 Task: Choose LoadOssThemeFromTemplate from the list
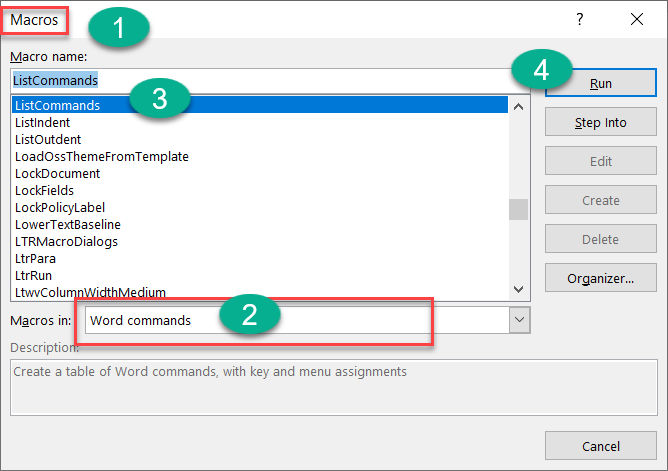[x=101, y=156]
